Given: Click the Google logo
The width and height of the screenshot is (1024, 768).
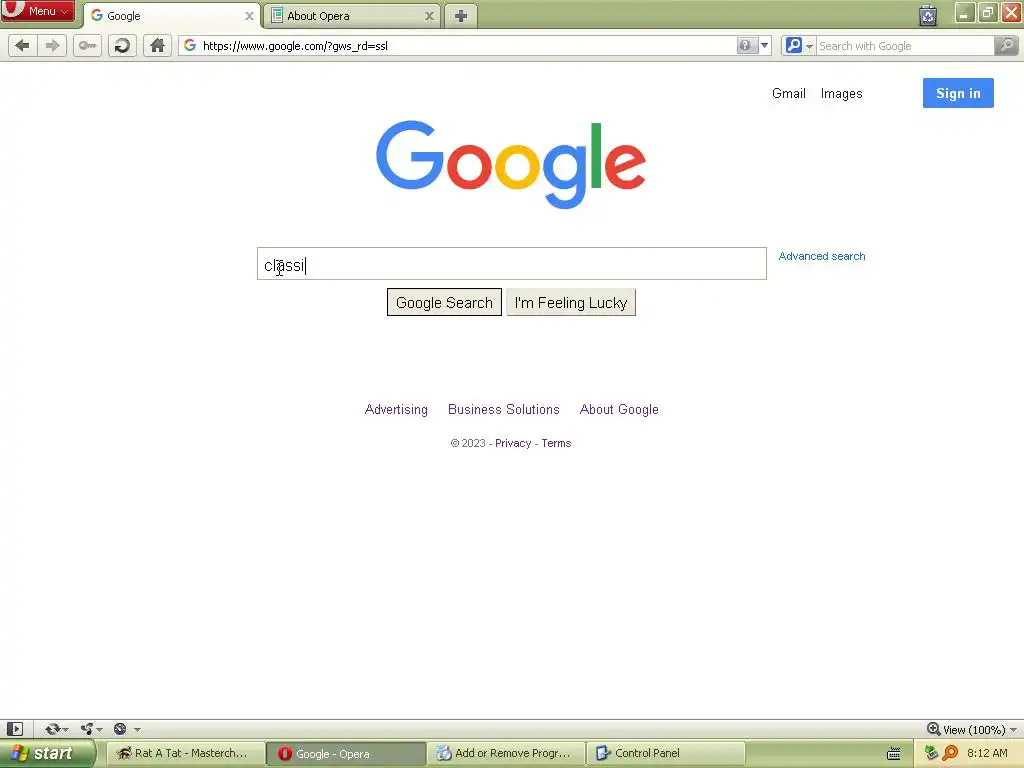Looking at the screenshot, I should [511, 165].
